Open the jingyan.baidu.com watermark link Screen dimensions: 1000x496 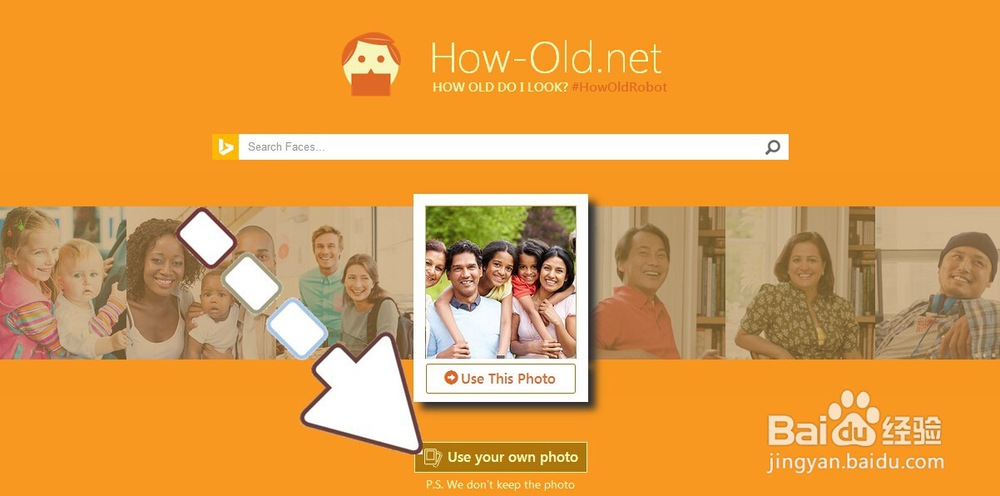[855, 462]
